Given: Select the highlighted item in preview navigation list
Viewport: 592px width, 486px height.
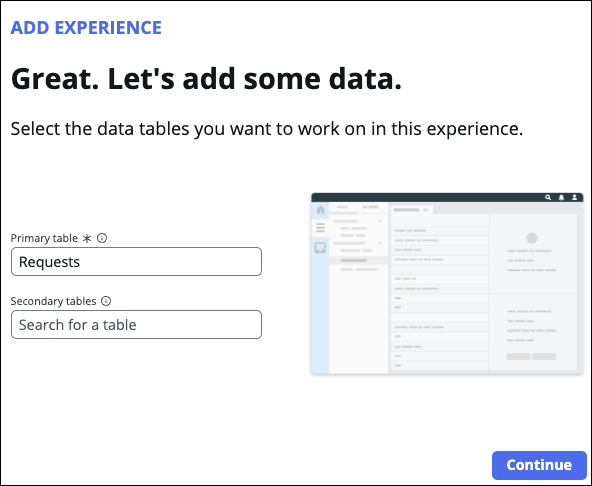Looking at the screenshot, I should [x=359, y=260].
